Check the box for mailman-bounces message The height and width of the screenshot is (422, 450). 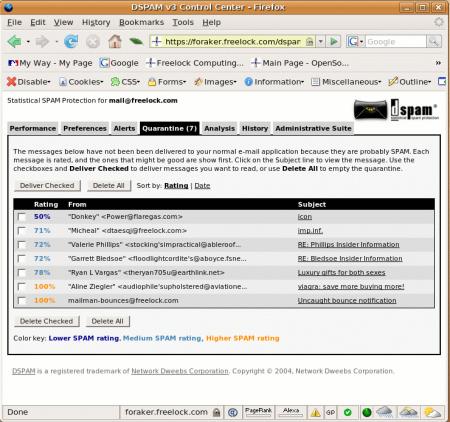(x=22, y=301)
